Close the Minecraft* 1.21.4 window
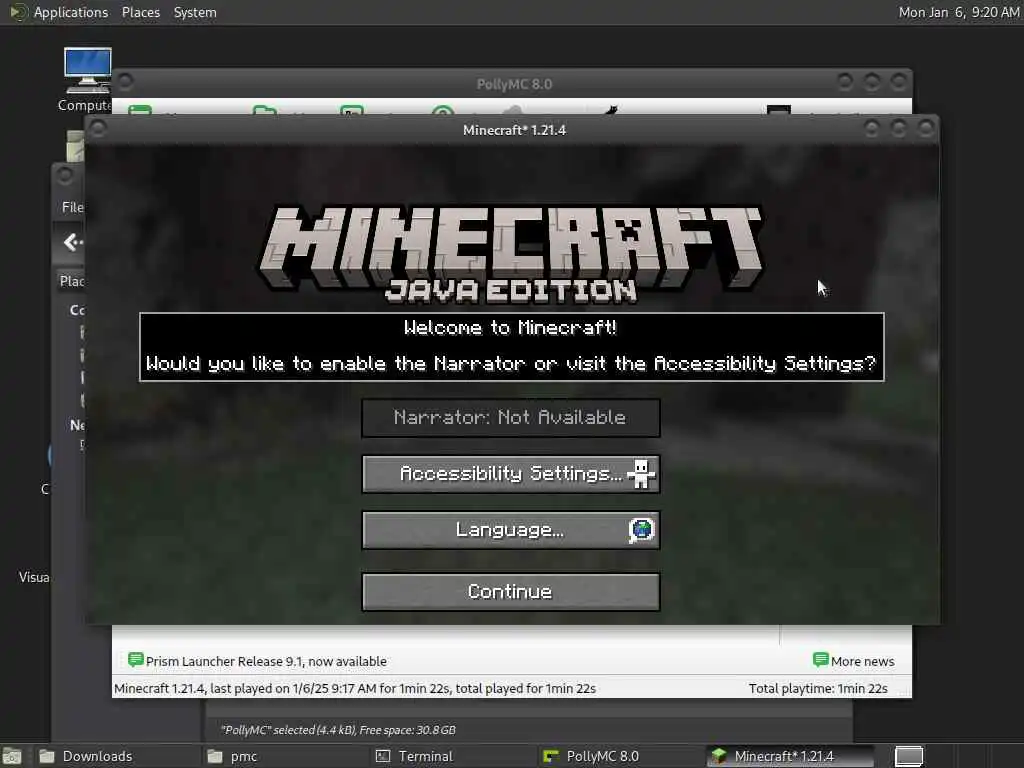 (x=926, y=128)
